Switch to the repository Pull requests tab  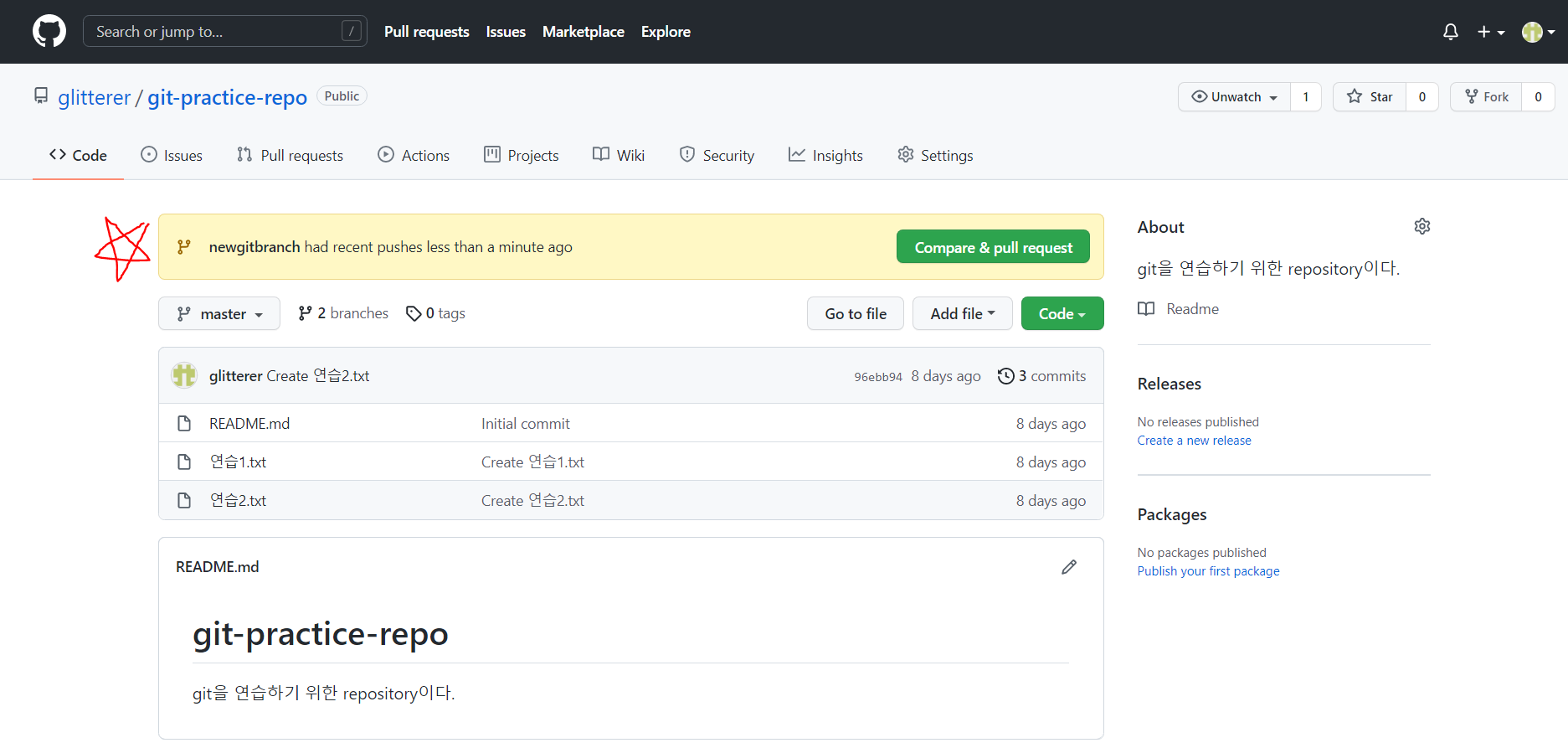[290, 155]
